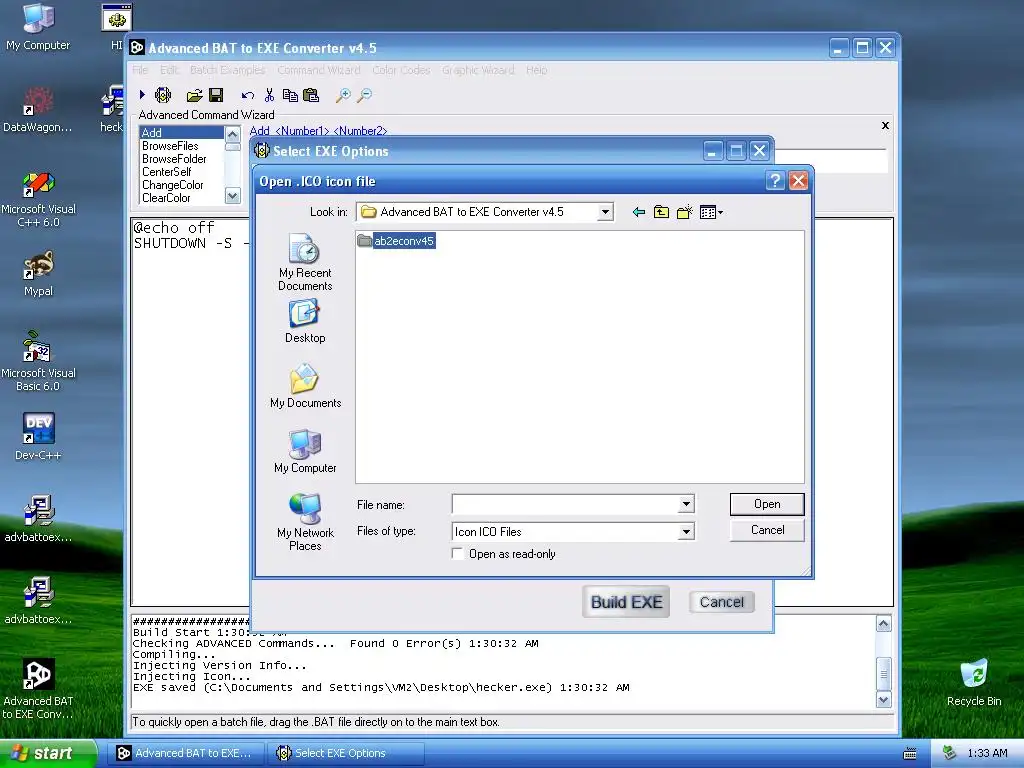This screenshot has height=768, width=1024.
Task: Click the Zoom out magnifier icon
Action: point(364,96)
